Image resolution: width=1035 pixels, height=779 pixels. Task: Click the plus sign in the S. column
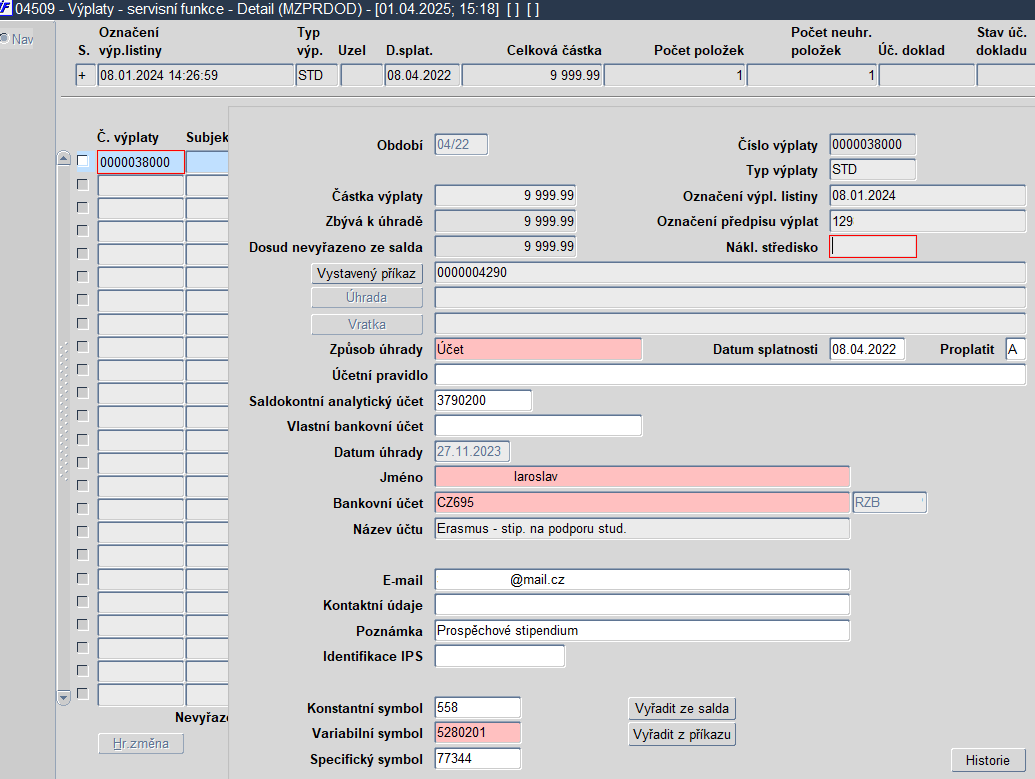tap(83, 75)
